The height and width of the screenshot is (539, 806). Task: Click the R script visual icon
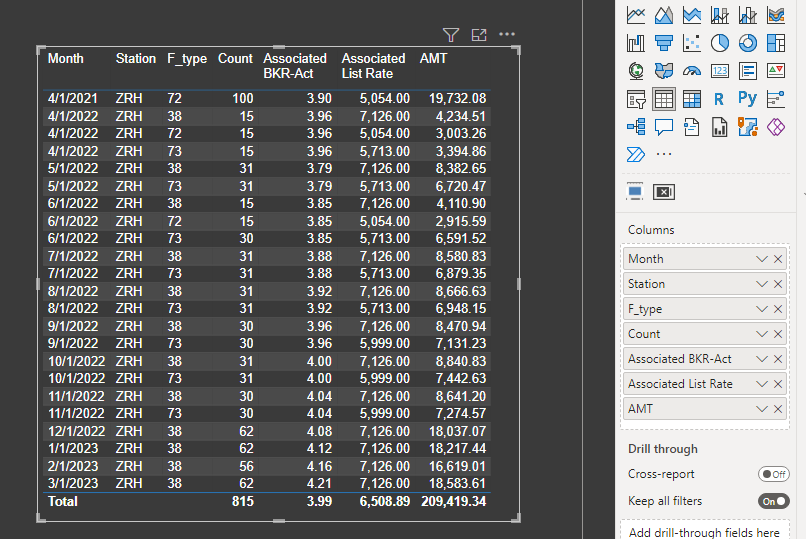pos(719,99)
